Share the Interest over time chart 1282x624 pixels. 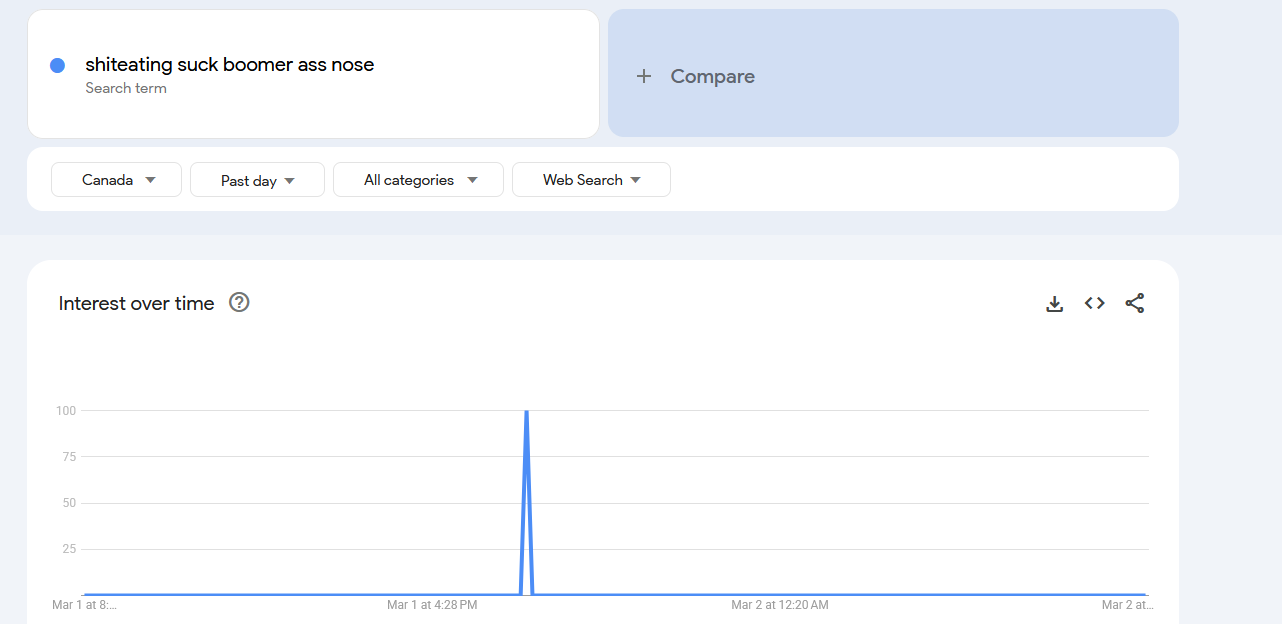pyautogui.click(x=1135, y=303)
